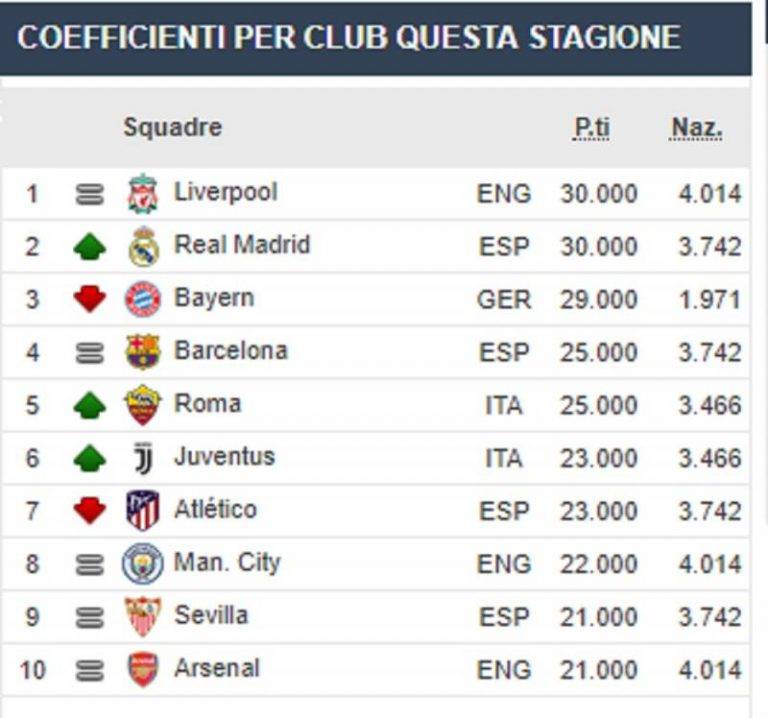The width and height of the screenshot is (768, 718).
Task: Click the Barcelona club crest
Action: (x=143, y=352)
